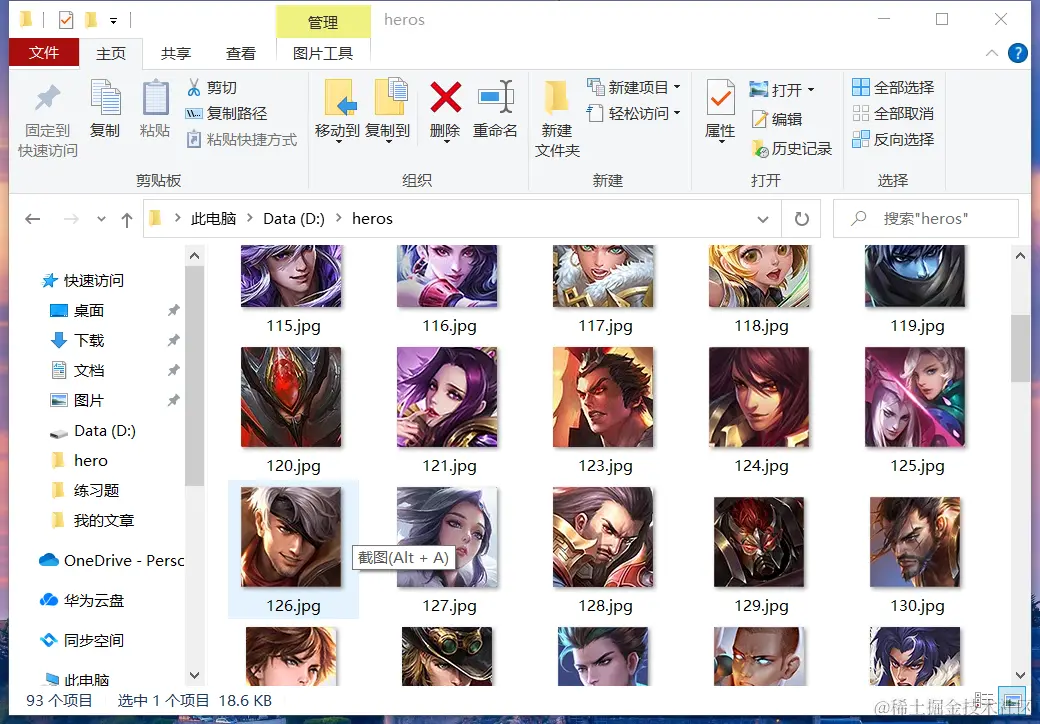Click the Edit (编辑) ribbon button
The height and width of the screenshot is (724, 1040).
click(x=777, y=119)
